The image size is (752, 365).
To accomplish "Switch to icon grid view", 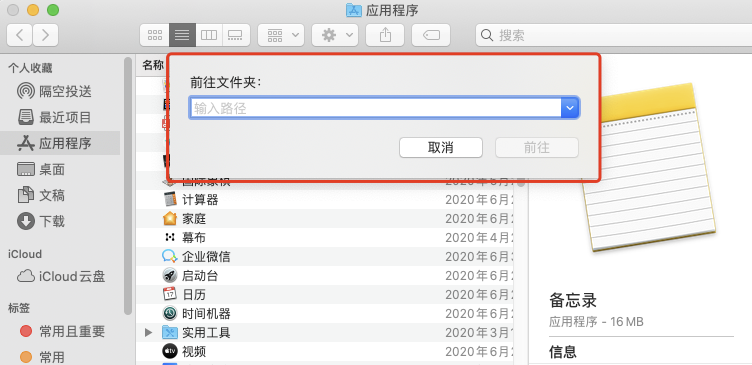I will 154,35.
